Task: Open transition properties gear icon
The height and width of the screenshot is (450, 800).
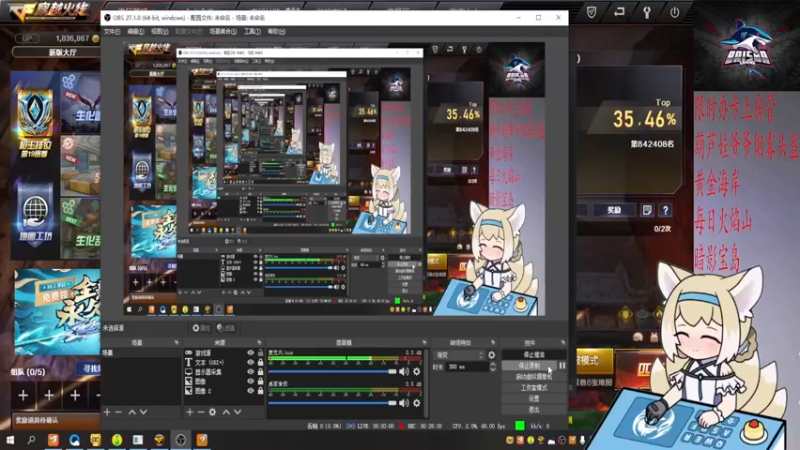Action: (x=491, y=355)
